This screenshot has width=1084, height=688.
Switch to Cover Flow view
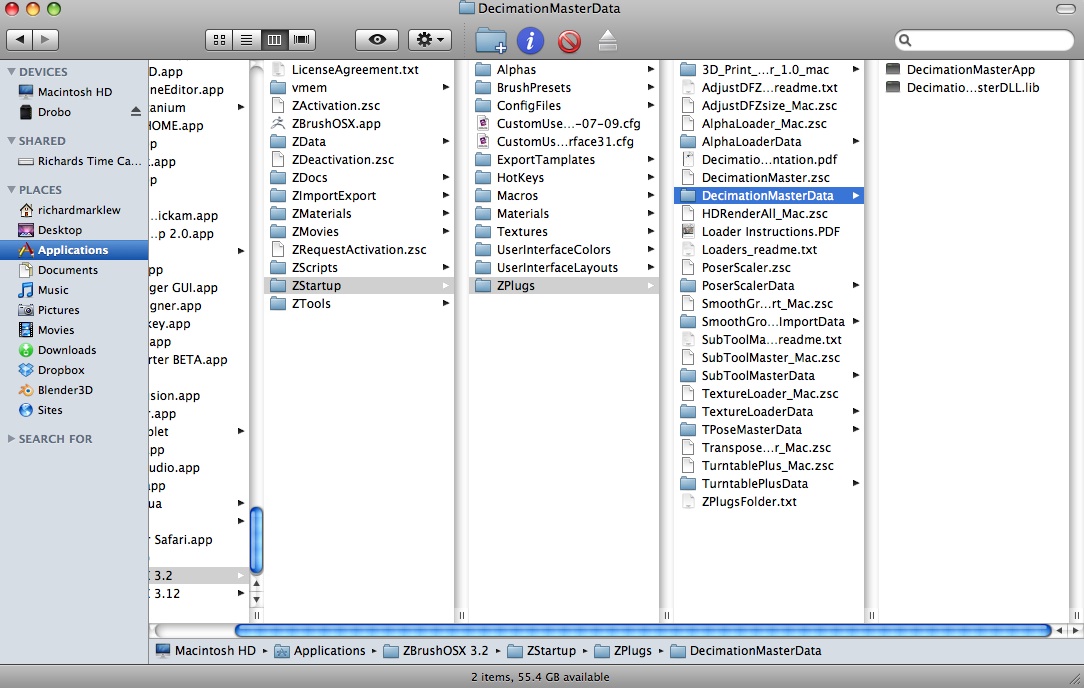coord(302,40)
